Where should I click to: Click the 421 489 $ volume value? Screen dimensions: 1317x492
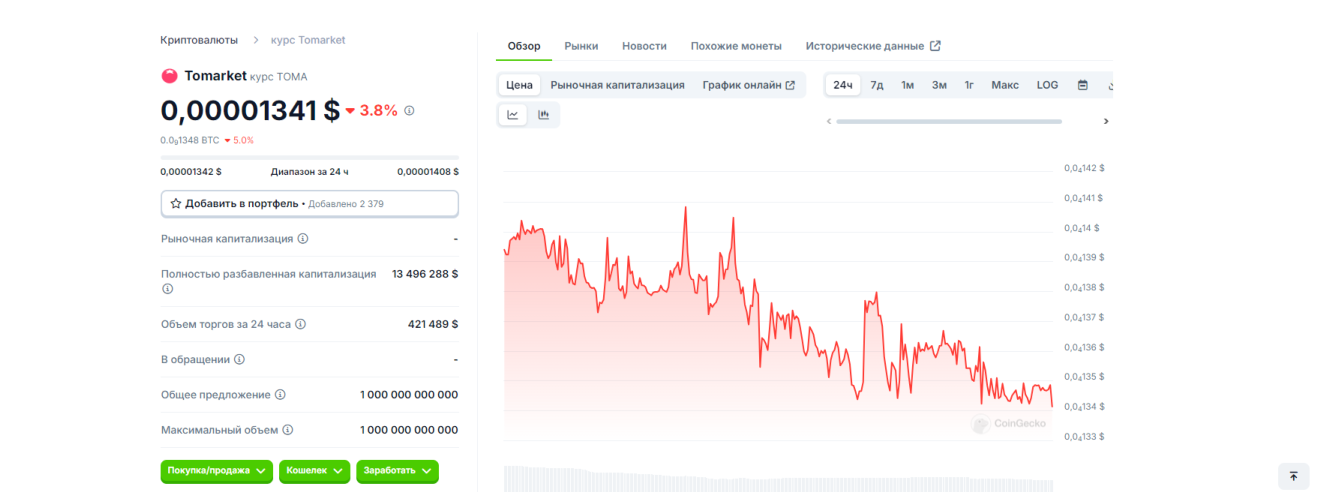tap(433, 324)
